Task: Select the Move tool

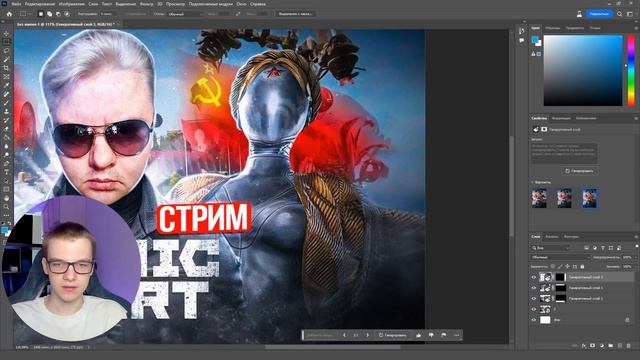Action: 6,33
